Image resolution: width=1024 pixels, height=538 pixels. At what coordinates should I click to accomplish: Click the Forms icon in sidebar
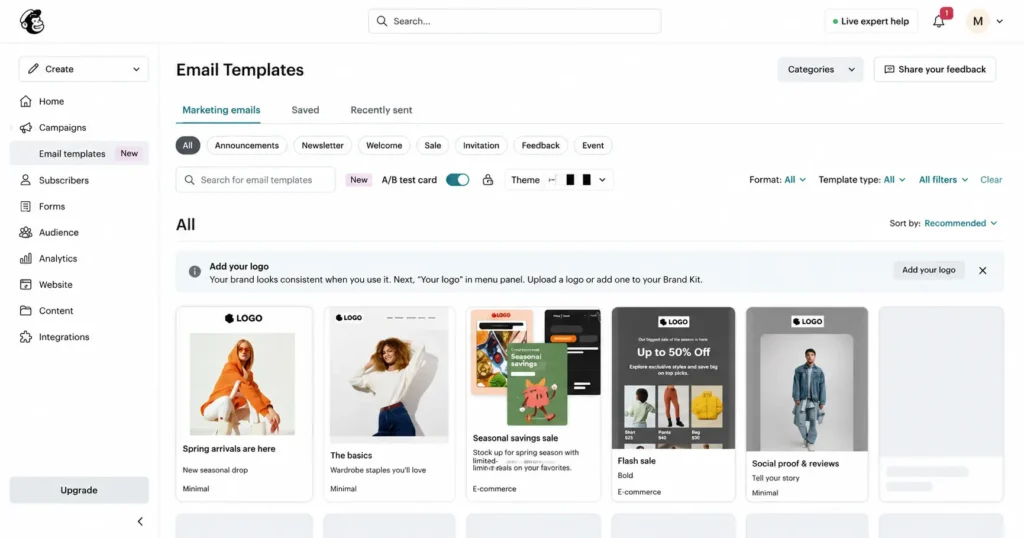coord(25,206)
